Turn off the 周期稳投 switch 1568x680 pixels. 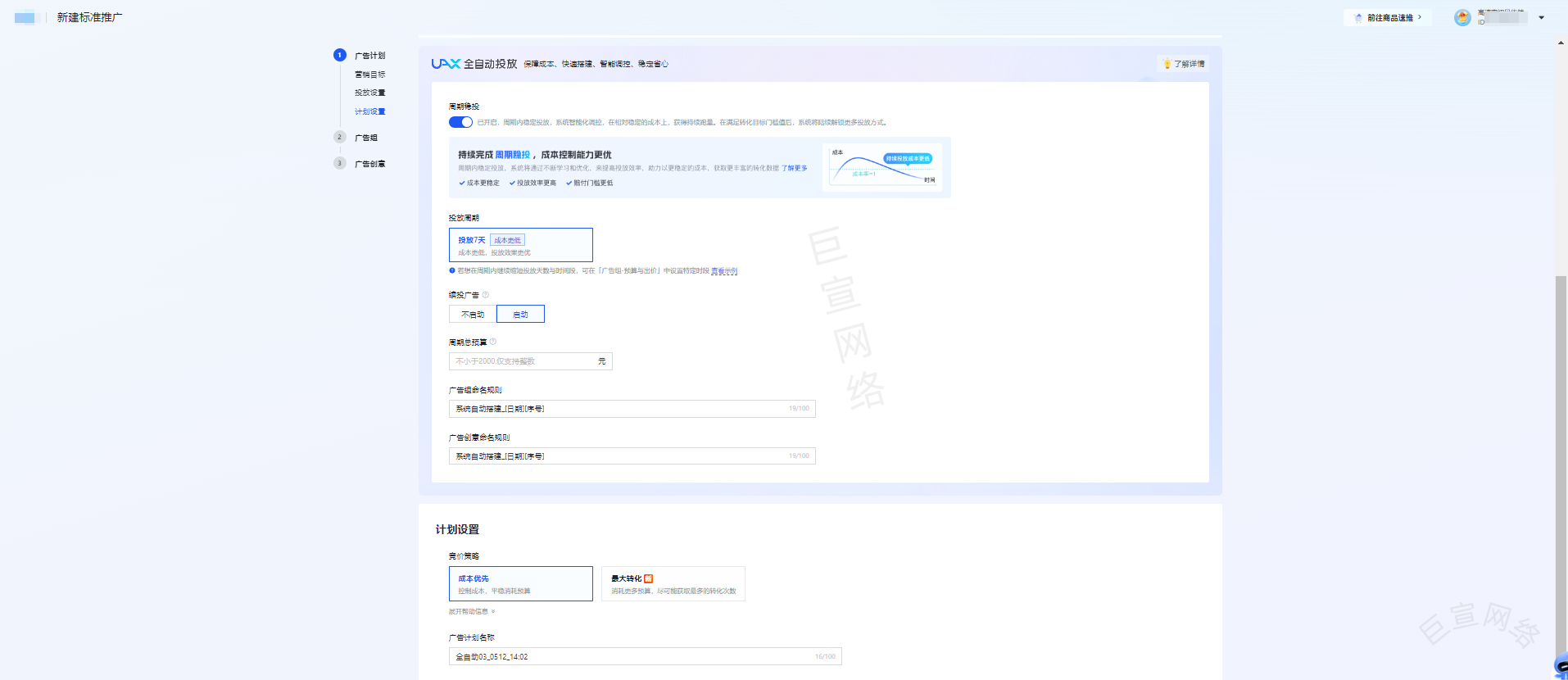(x=460, y=122)
